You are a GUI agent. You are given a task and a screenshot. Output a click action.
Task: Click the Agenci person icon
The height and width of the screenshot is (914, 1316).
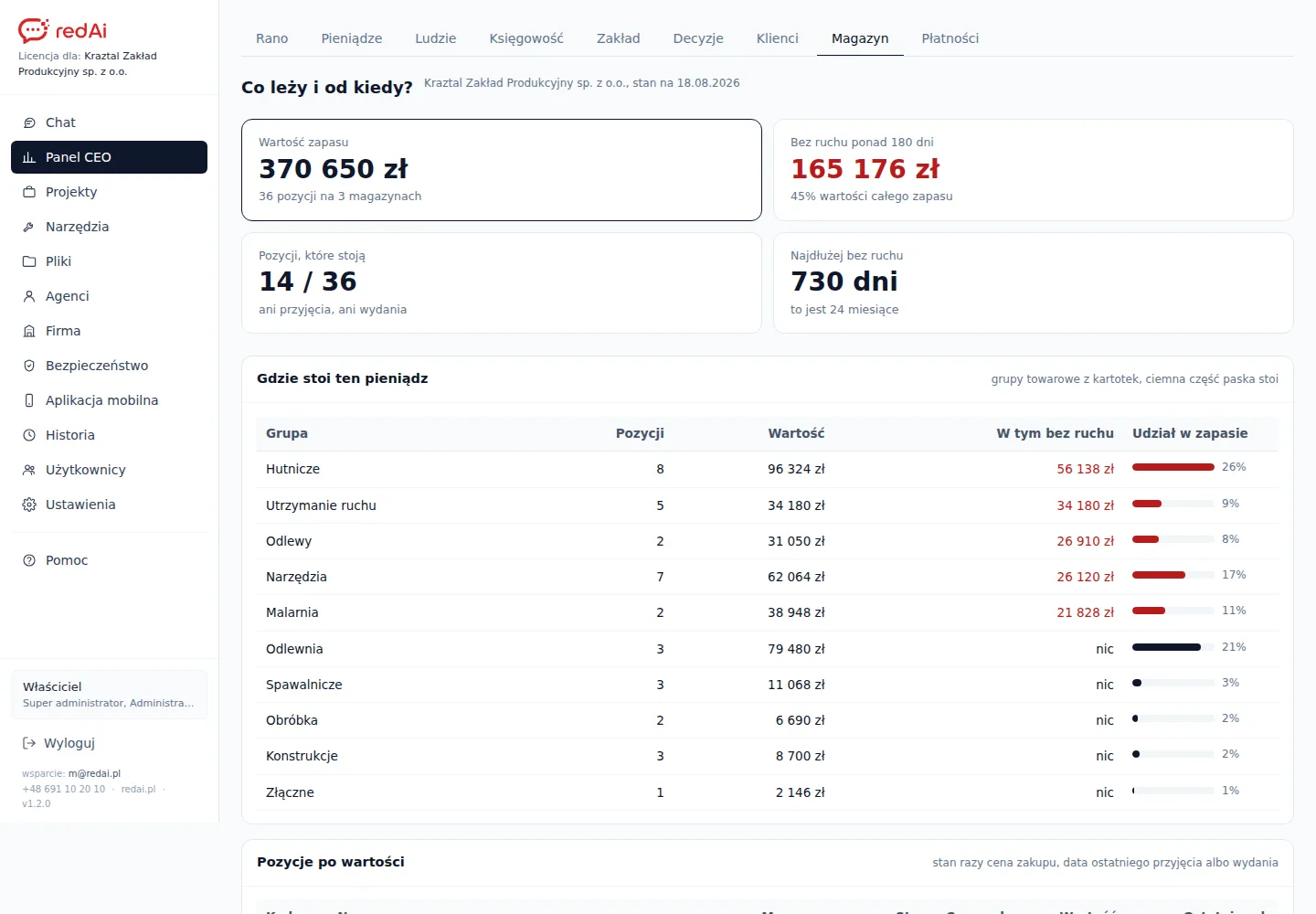[x=29, y=296]
